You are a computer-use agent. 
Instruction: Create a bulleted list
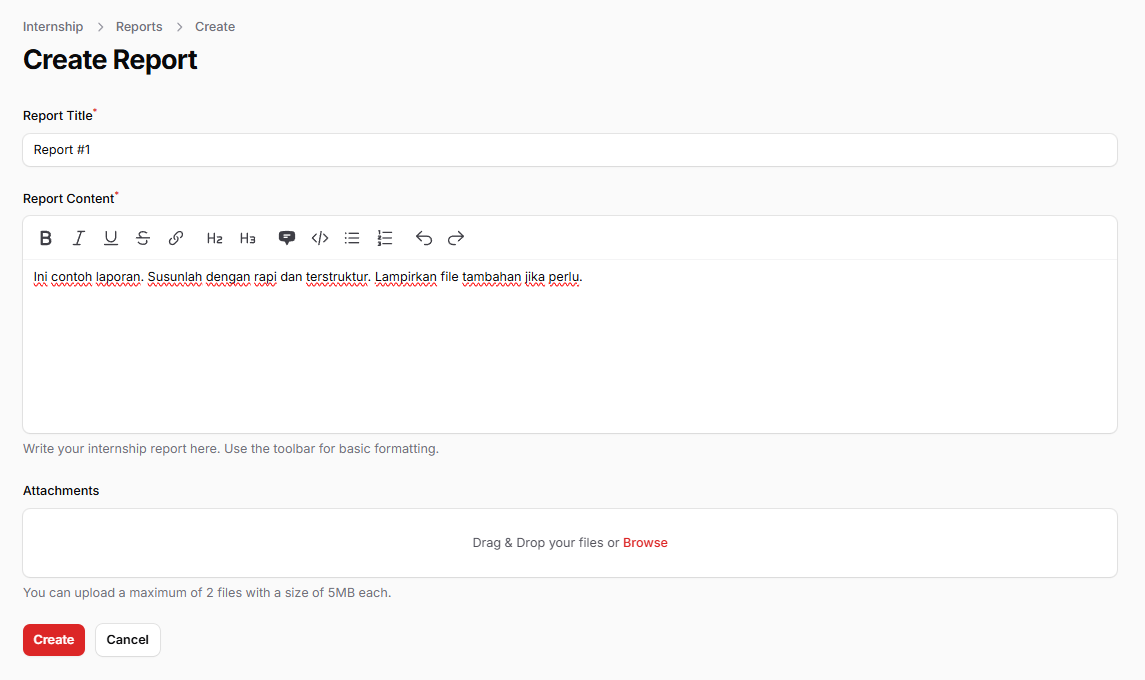(x=352, y=238)
